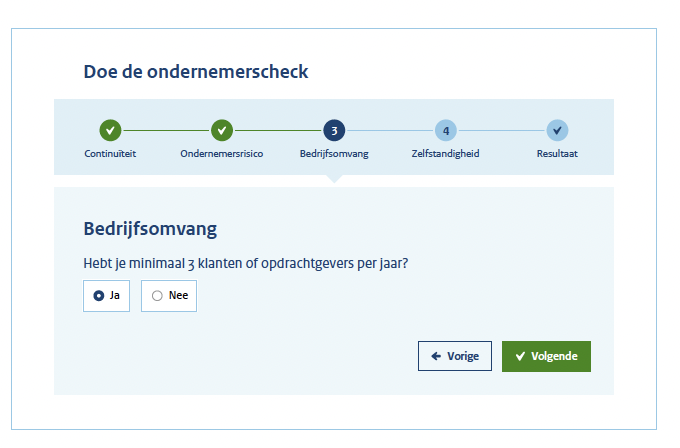The width and height of the screenshot is (680, 448).
Task: Jump to the Zelfstandigheid step label
Action: click(x=445, y=154)
